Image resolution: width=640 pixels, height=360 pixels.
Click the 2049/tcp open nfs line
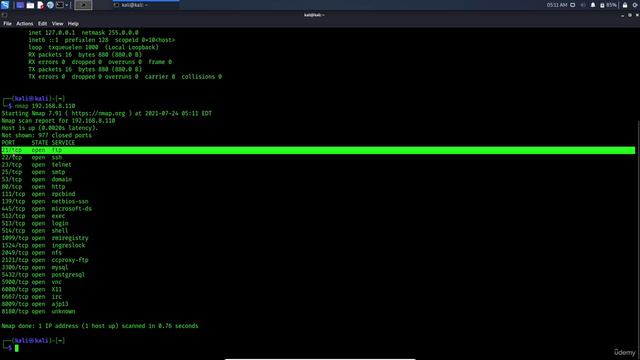[x=32, y=253]
